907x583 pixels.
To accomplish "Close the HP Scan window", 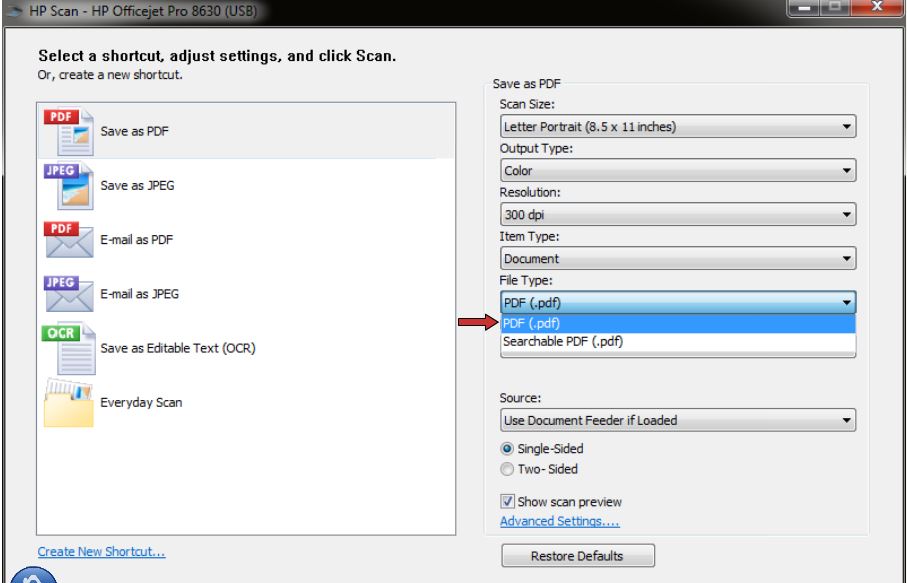I will coord(876,8).
